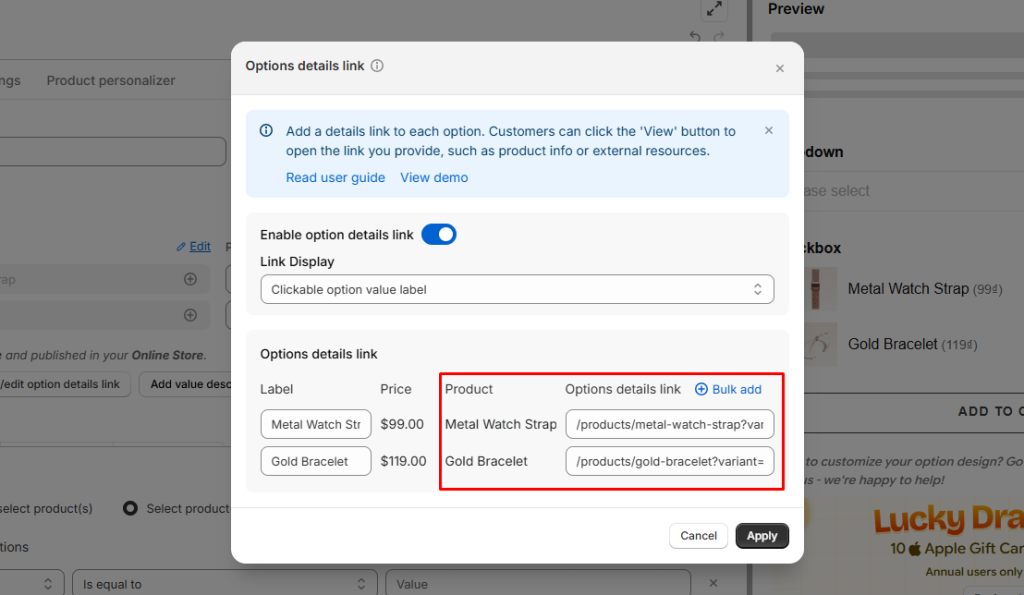Click the plus circle icon in first option row

pyautogui.click(x=190, y=280)
